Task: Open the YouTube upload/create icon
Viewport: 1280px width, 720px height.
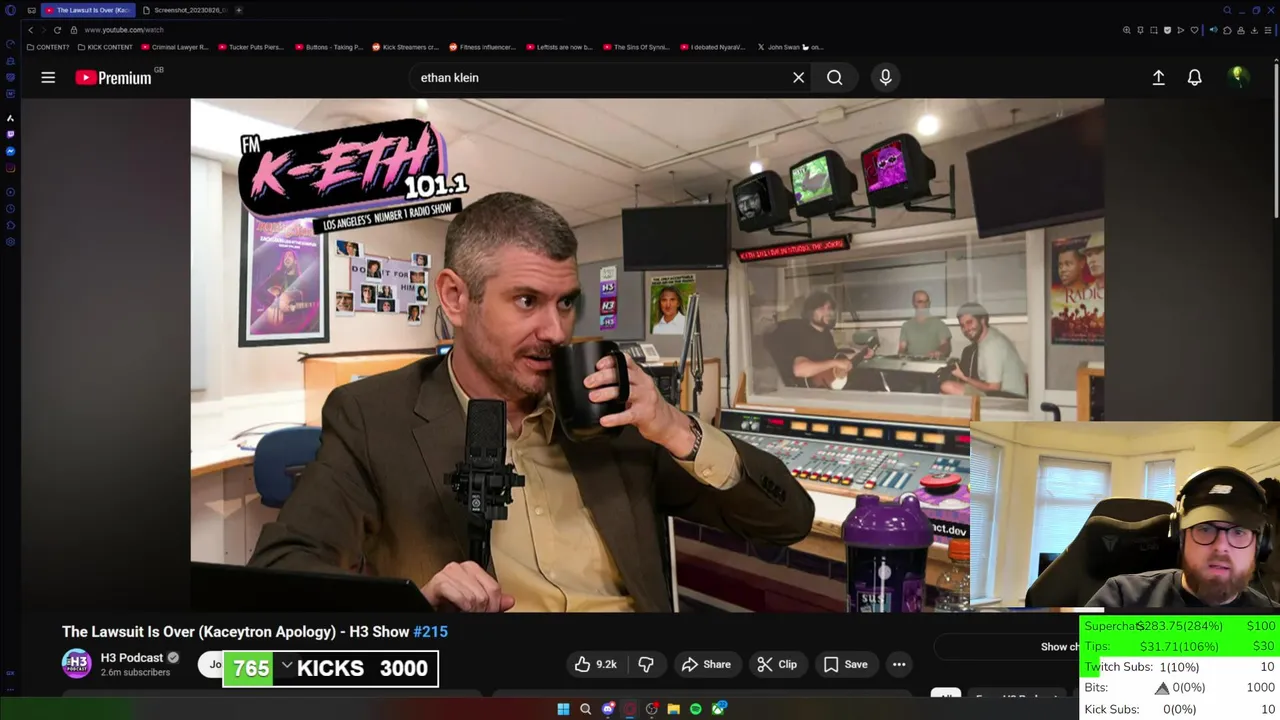Action: pyautogui.click(x=1158, y=77)
